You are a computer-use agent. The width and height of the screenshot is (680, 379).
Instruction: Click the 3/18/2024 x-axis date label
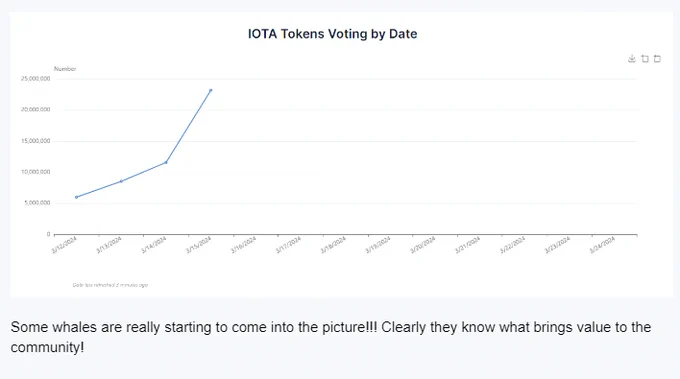pos(333,245)
